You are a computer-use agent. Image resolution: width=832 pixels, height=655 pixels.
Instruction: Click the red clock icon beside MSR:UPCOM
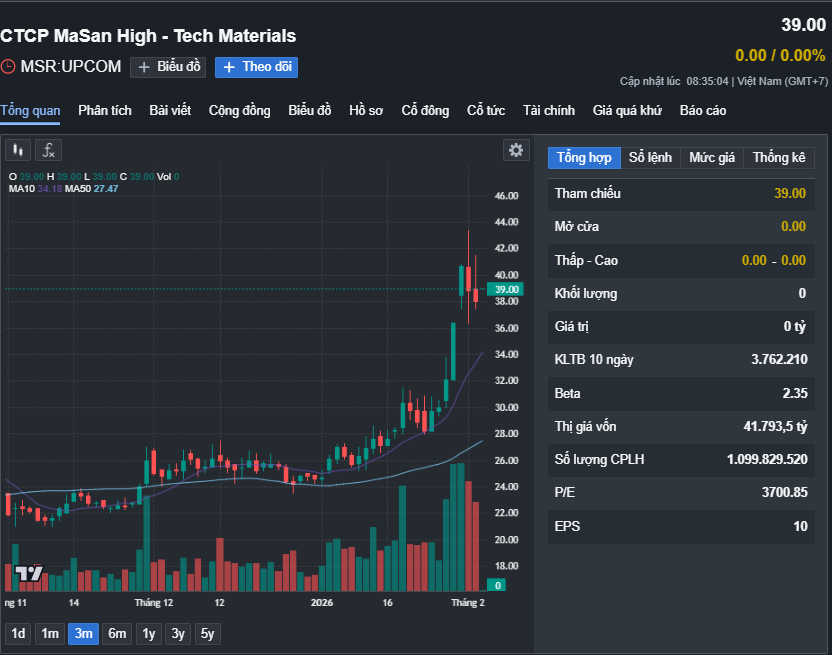click(x=8, y=66)
